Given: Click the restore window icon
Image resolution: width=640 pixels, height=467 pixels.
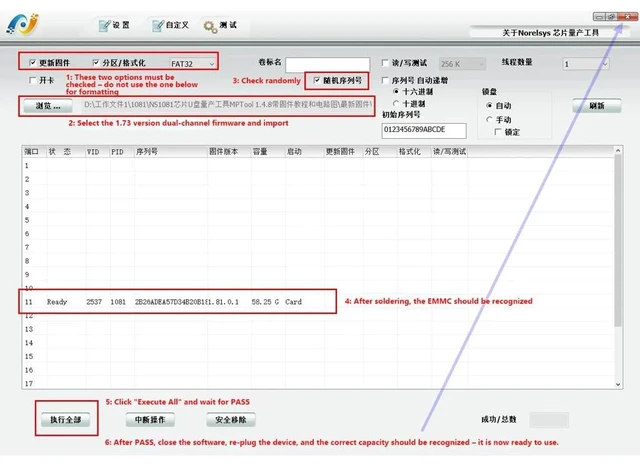Looking at the screenshot, I should pos(611,17).
